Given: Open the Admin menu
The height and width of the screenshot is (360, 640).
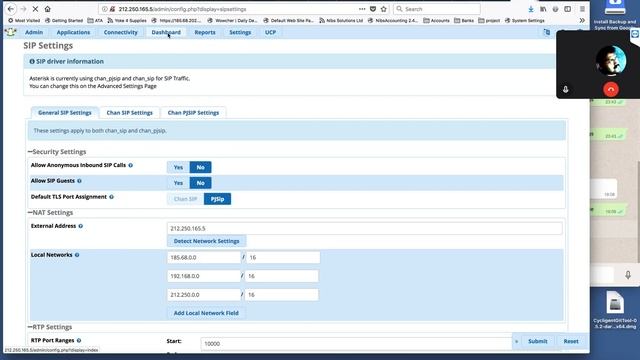Looking at the screenshot, I should pos(34,32).
